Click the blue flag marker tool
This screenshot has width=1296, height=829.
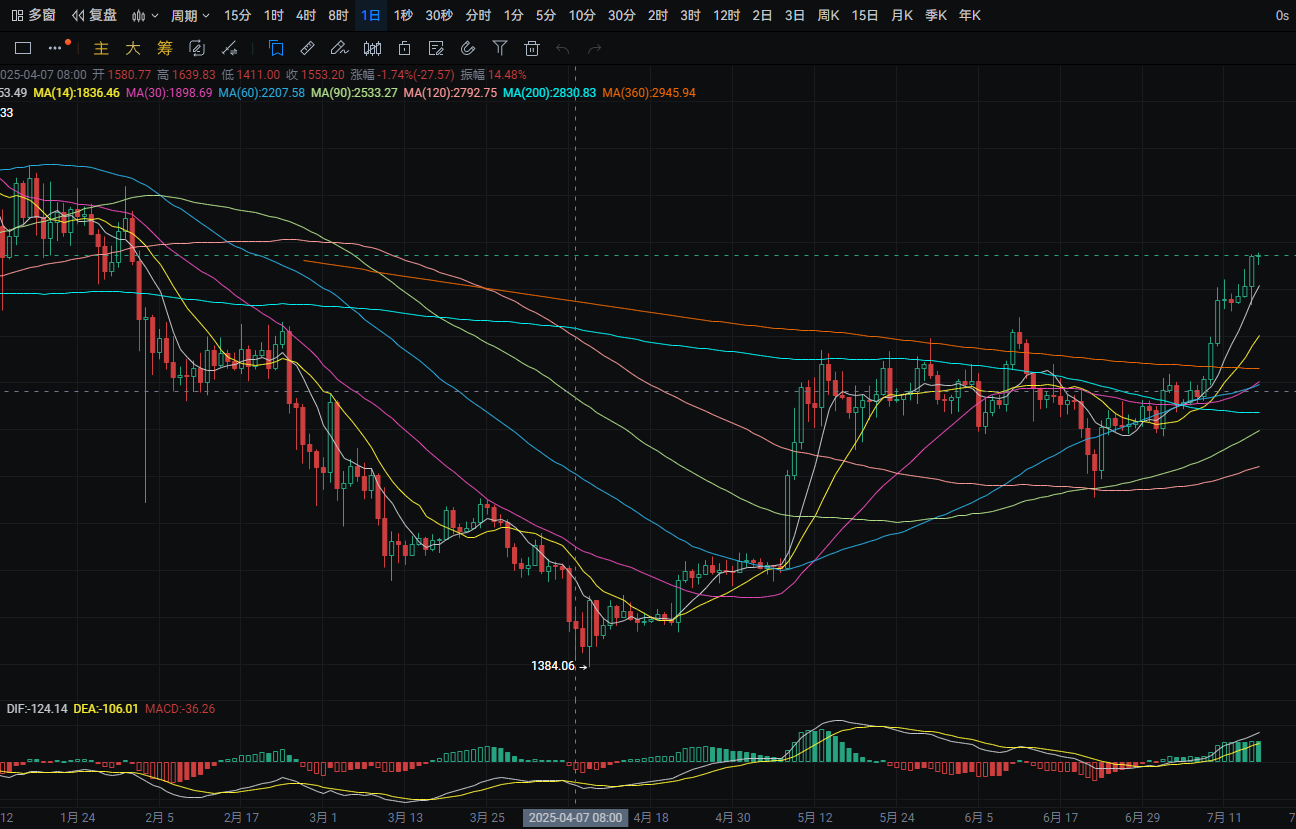(x=276, y=47)
